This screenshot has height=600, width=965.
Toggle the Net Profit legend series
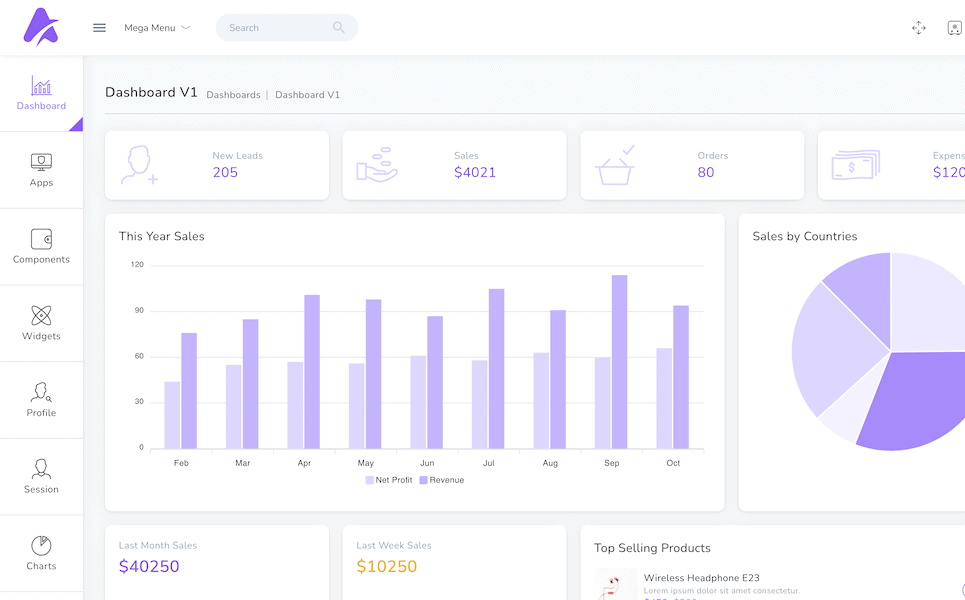click(389, 480)
